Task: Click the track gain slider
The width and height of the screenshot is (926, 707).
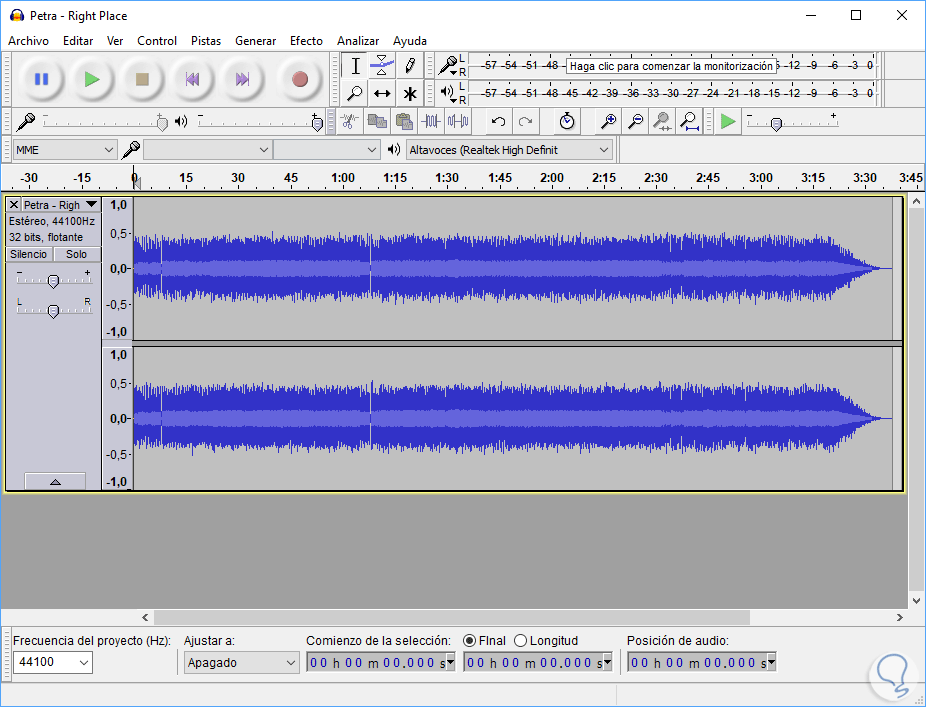Action: tap(53, 281)
